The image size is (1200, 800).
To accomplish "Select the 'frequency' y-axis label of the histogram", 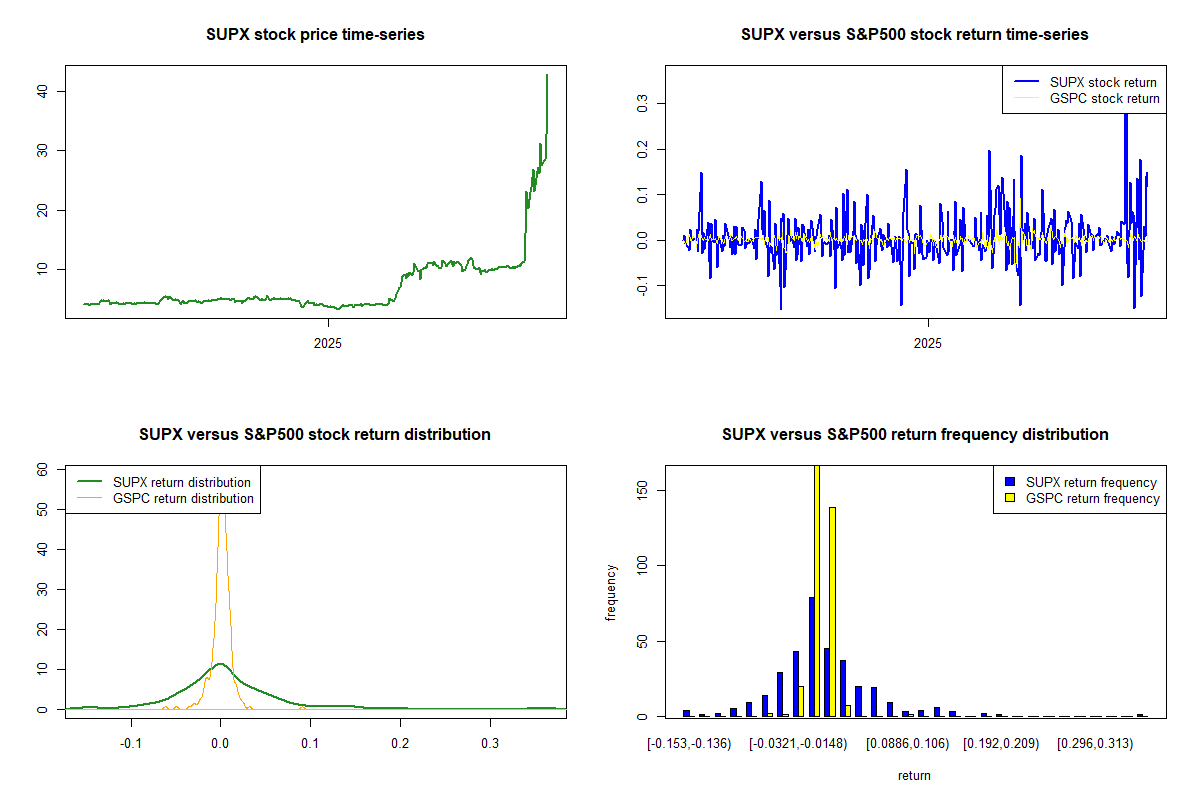I will pos(610,592).
